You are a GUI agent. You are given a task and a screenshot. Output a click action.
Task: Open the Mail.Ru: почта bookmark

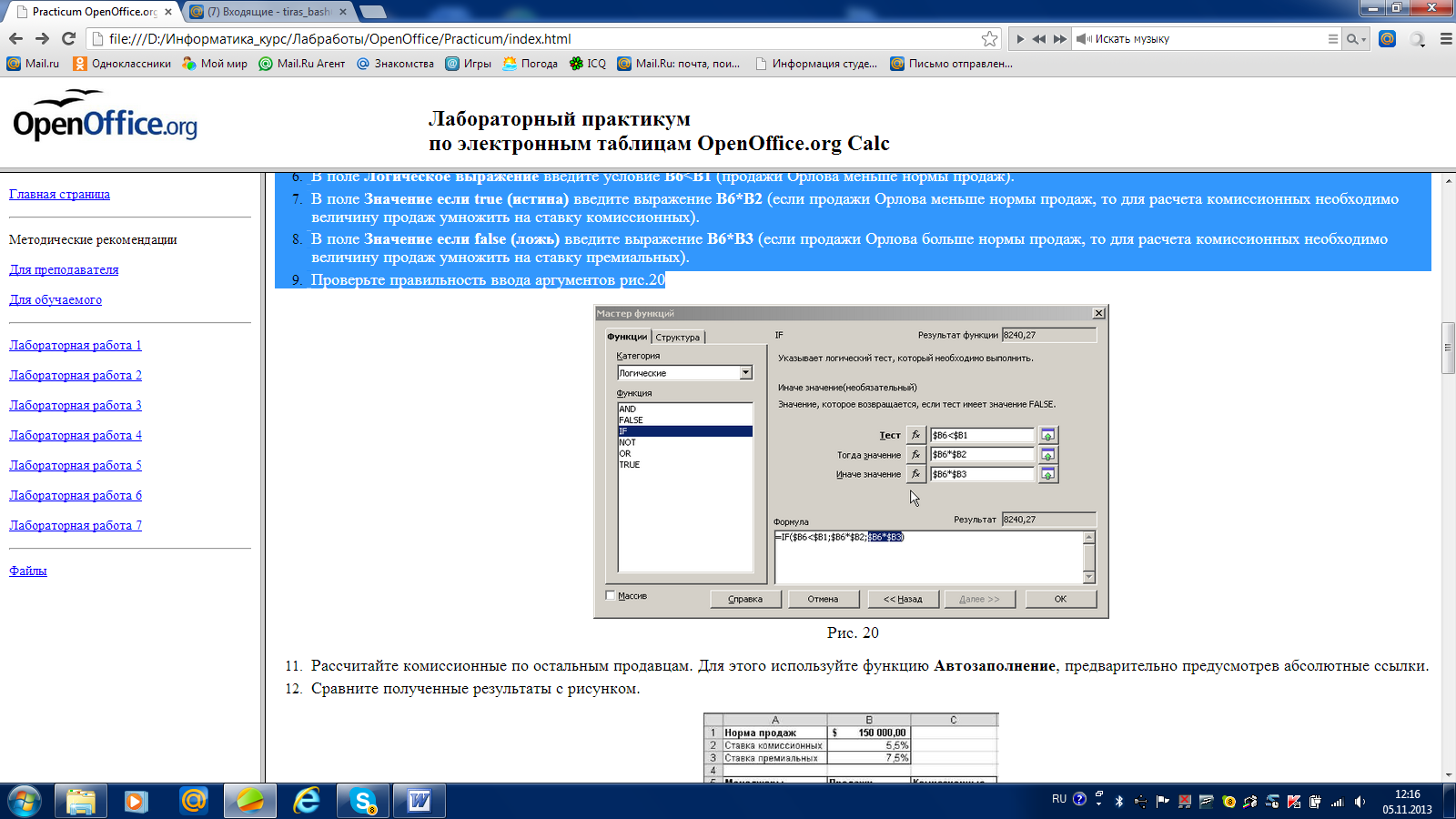point(678,64)
